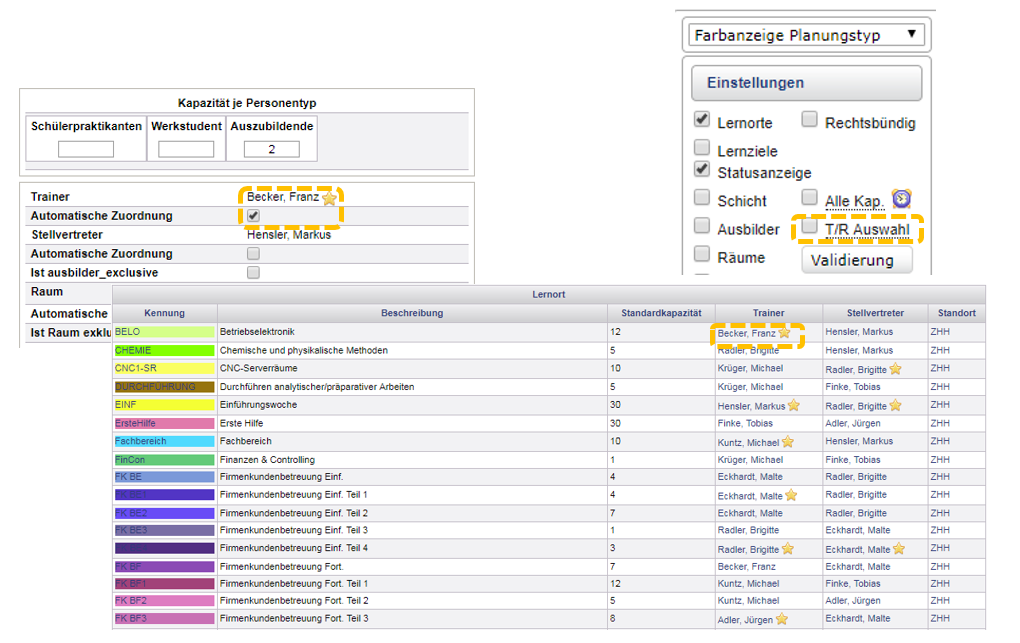Click the Stellvertreter column header in Lernort table

[876, 313]
